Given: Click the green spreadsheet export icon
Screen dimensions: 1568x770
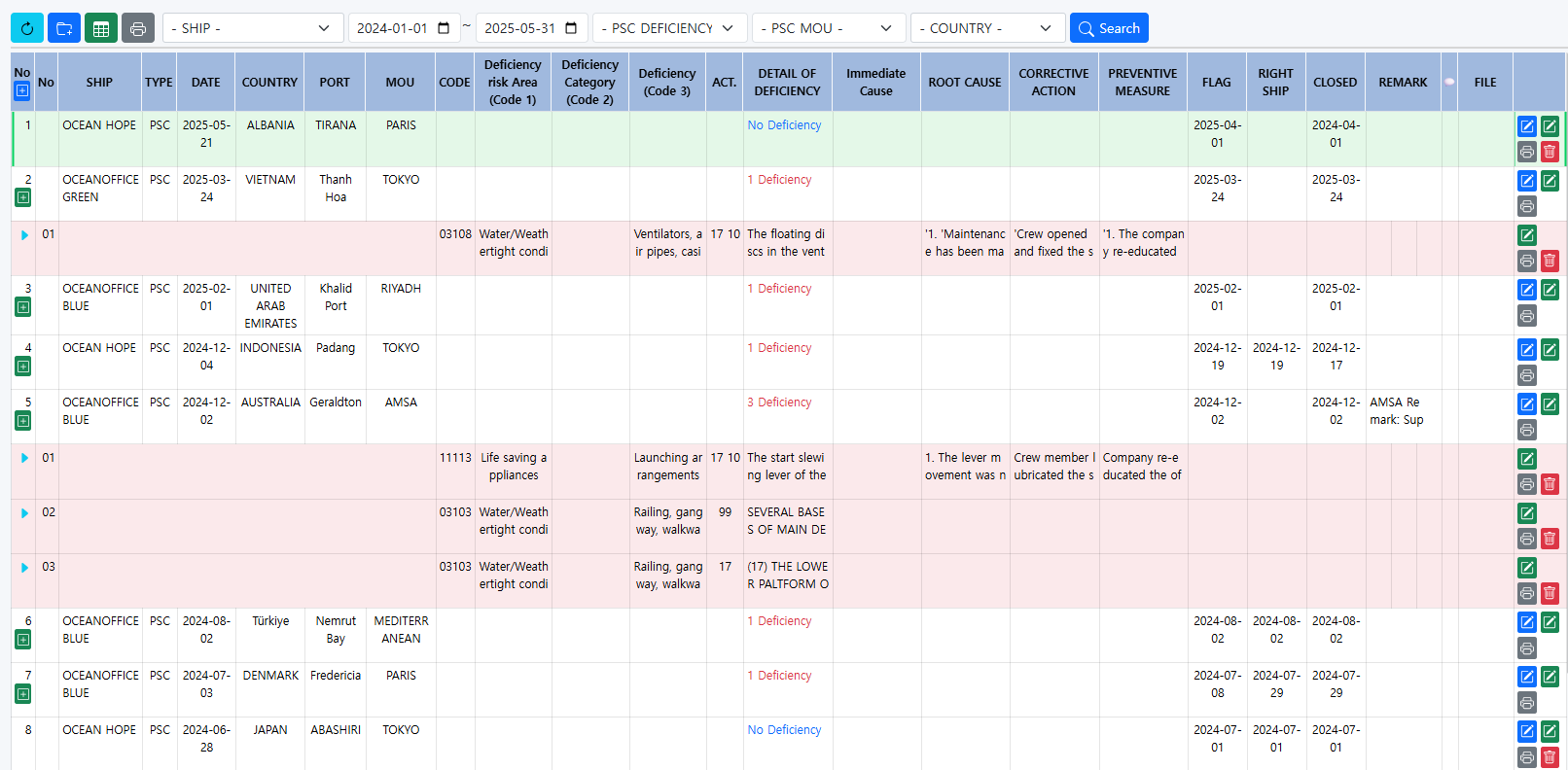Looking at the screenshot, I should 101,28.
